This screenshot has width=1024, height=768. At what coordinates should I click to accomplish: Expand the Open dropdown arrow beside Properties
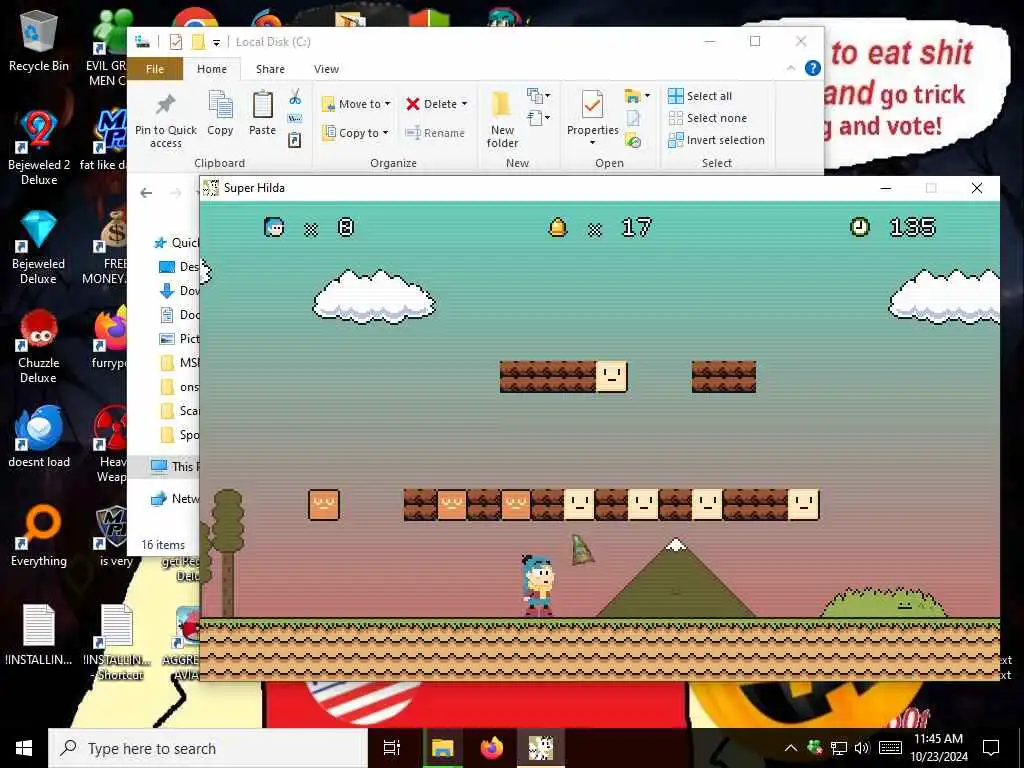pyautogui.click(x=592, y=143)
